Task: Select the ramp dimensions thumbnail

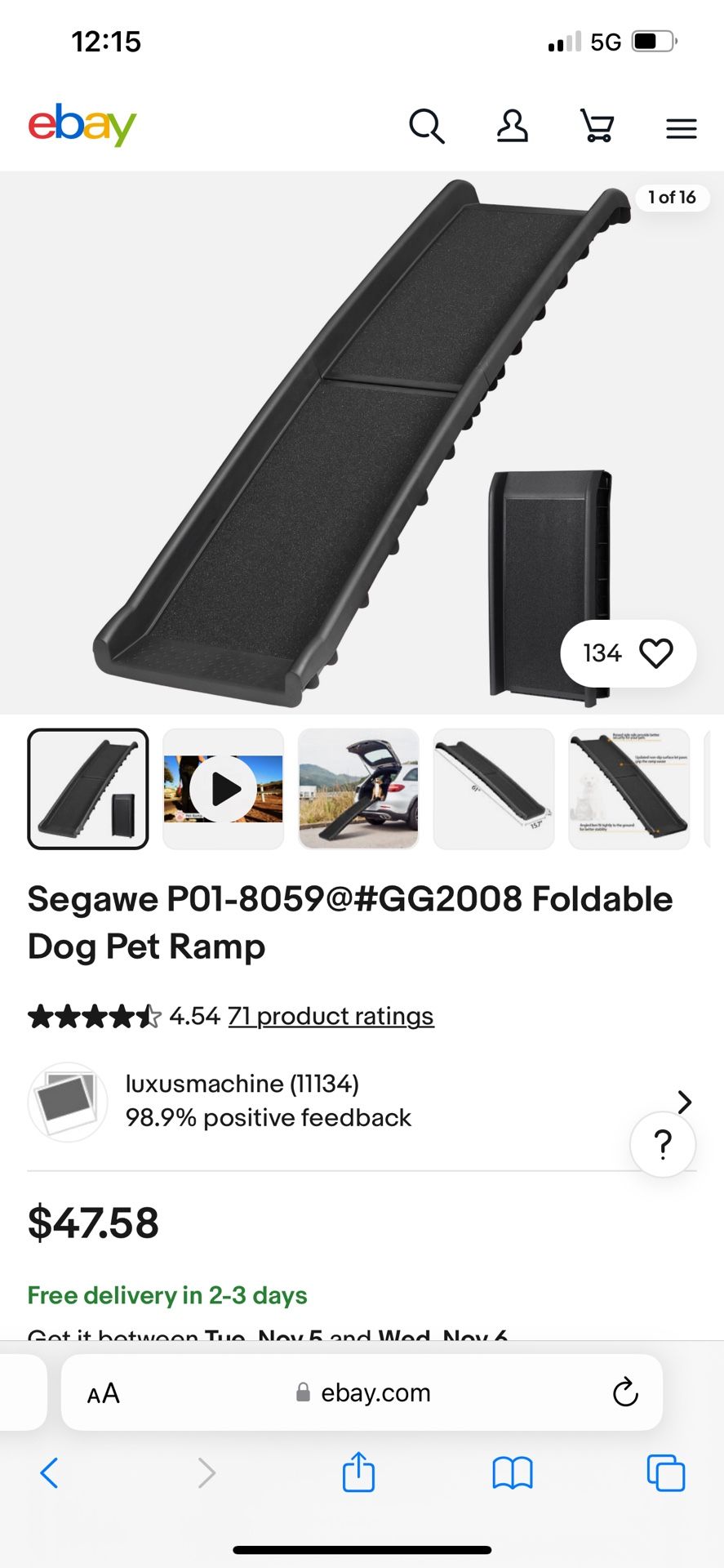Action: tap(494, 789)
